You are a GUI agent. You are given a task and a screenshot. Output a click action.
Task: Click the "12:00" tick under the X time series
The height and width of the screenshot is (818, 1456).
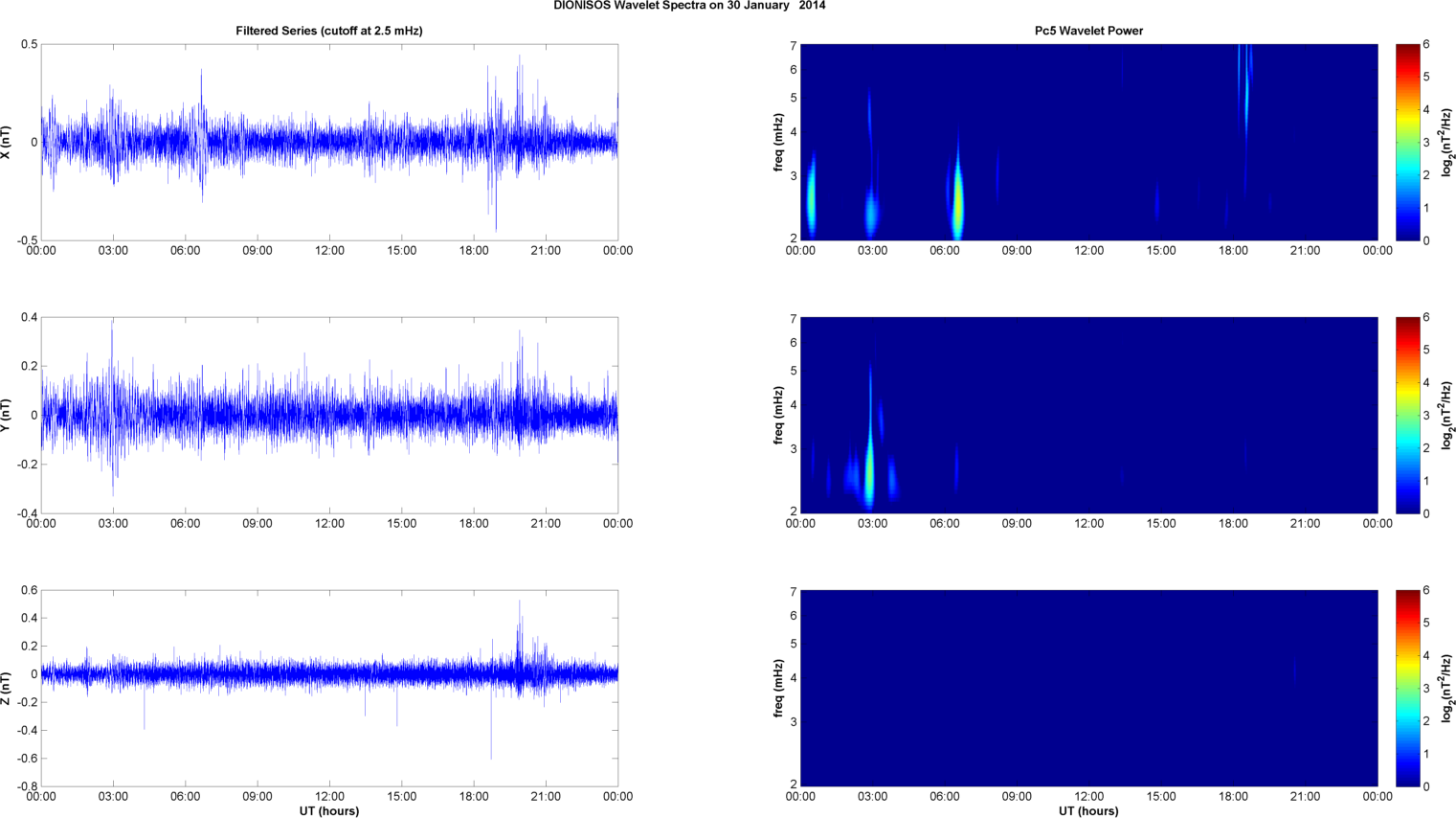pos(329,251)
